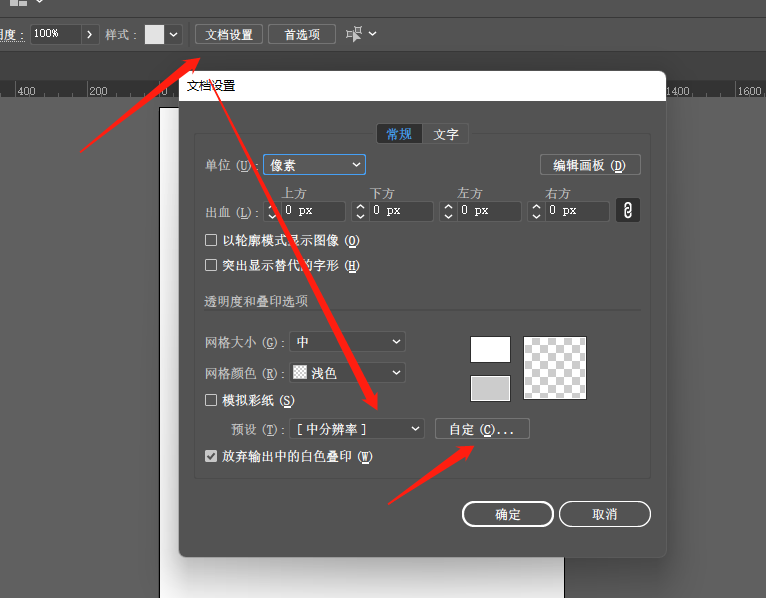Expand the opacity arrow next to 100%
This screenshot has width=766, height=598.
pos(89,34)
